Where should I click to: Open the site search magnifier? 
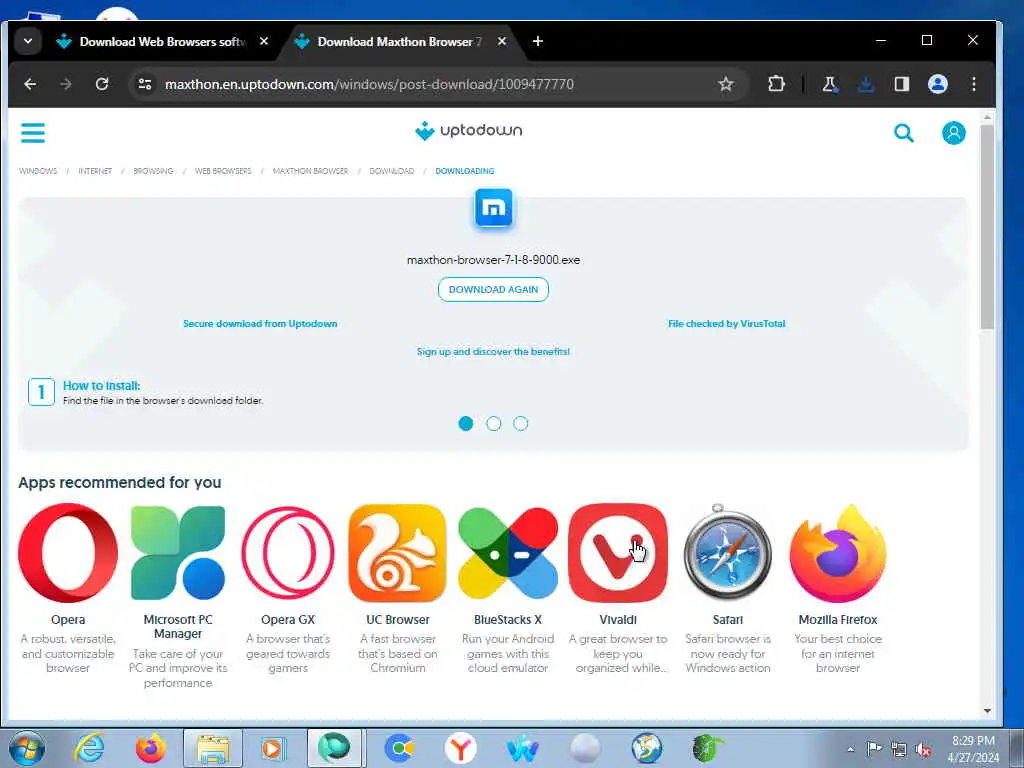point(904,133)
